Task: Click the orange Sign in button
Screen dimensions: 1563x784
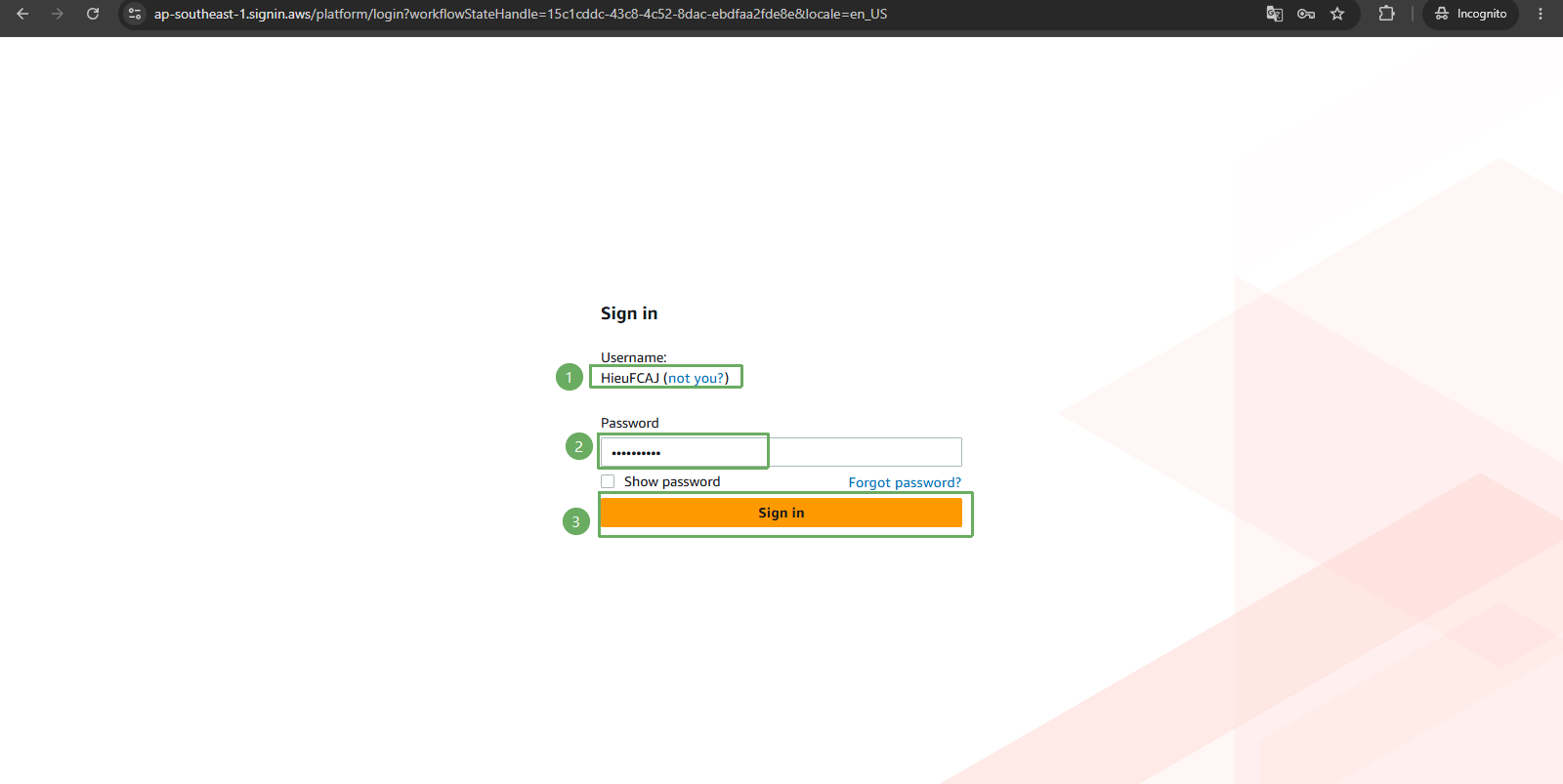Action: click(781, 513)
